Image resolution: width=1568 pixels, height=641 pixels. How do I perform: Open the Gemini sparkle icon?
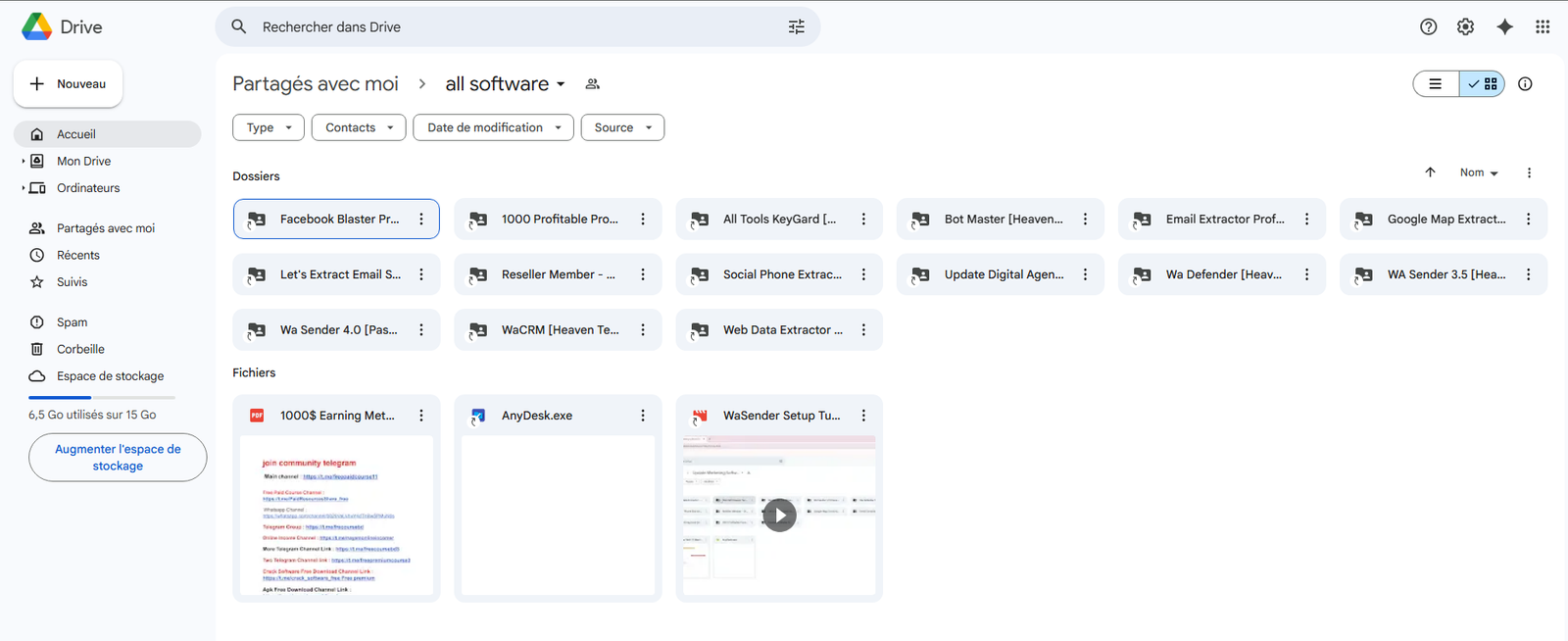pos(1505,26)
